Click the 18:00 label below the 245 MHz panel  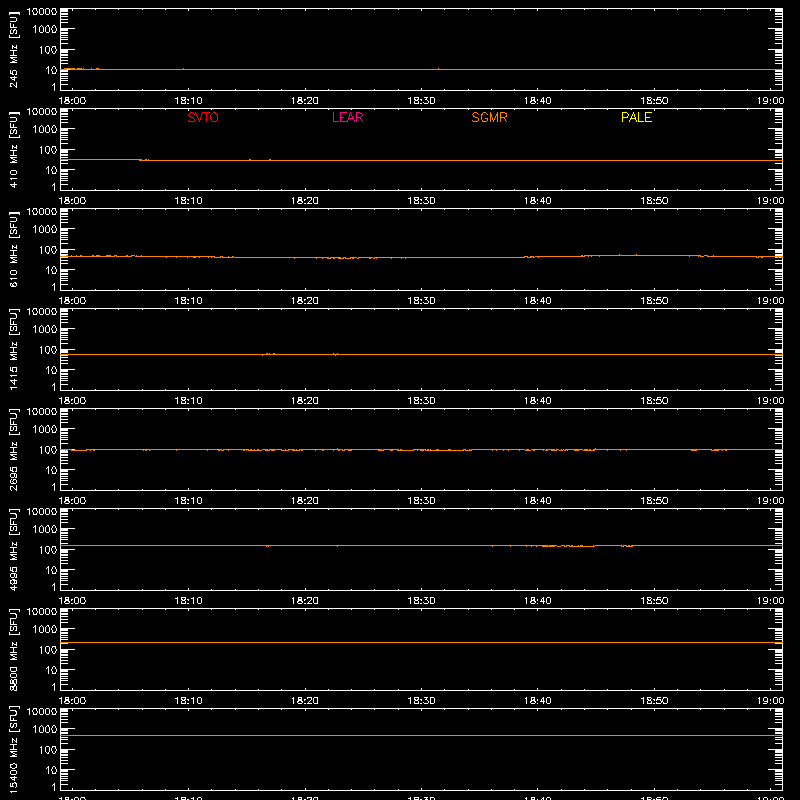72,101
